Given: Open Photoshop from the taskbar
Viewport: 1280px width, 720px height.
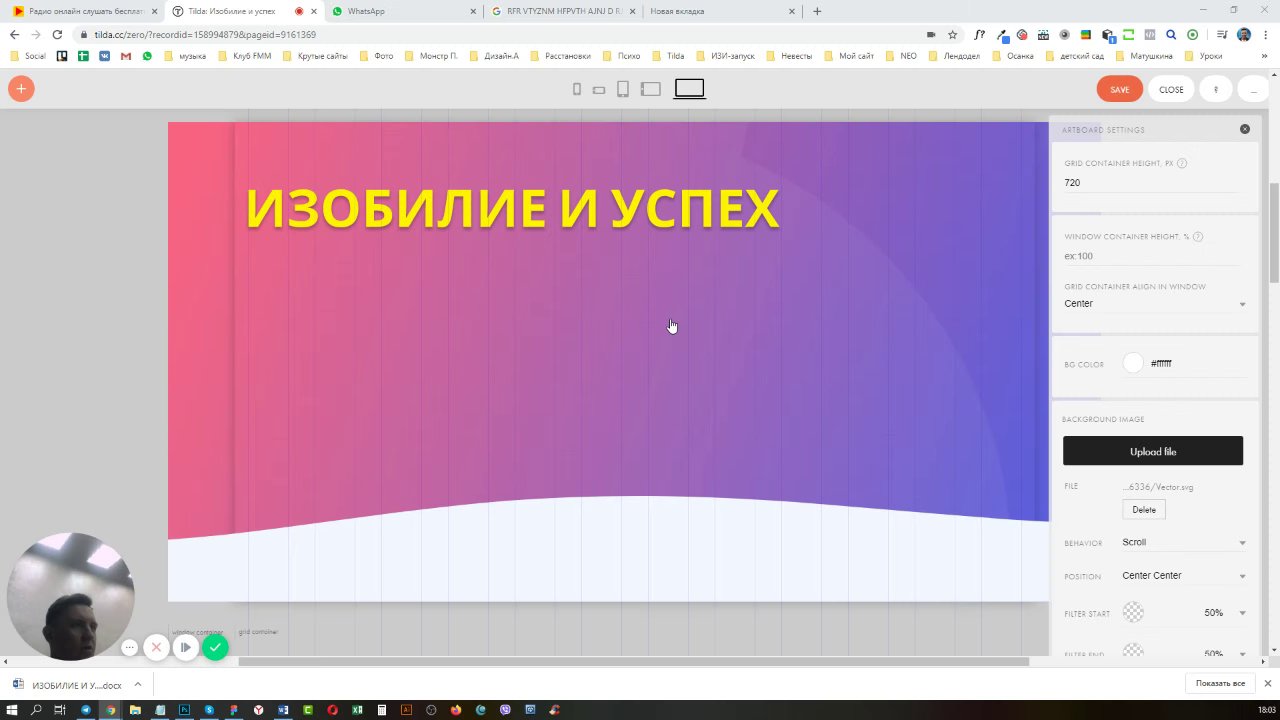Looking at the screenshot, I should click(185, 710).
